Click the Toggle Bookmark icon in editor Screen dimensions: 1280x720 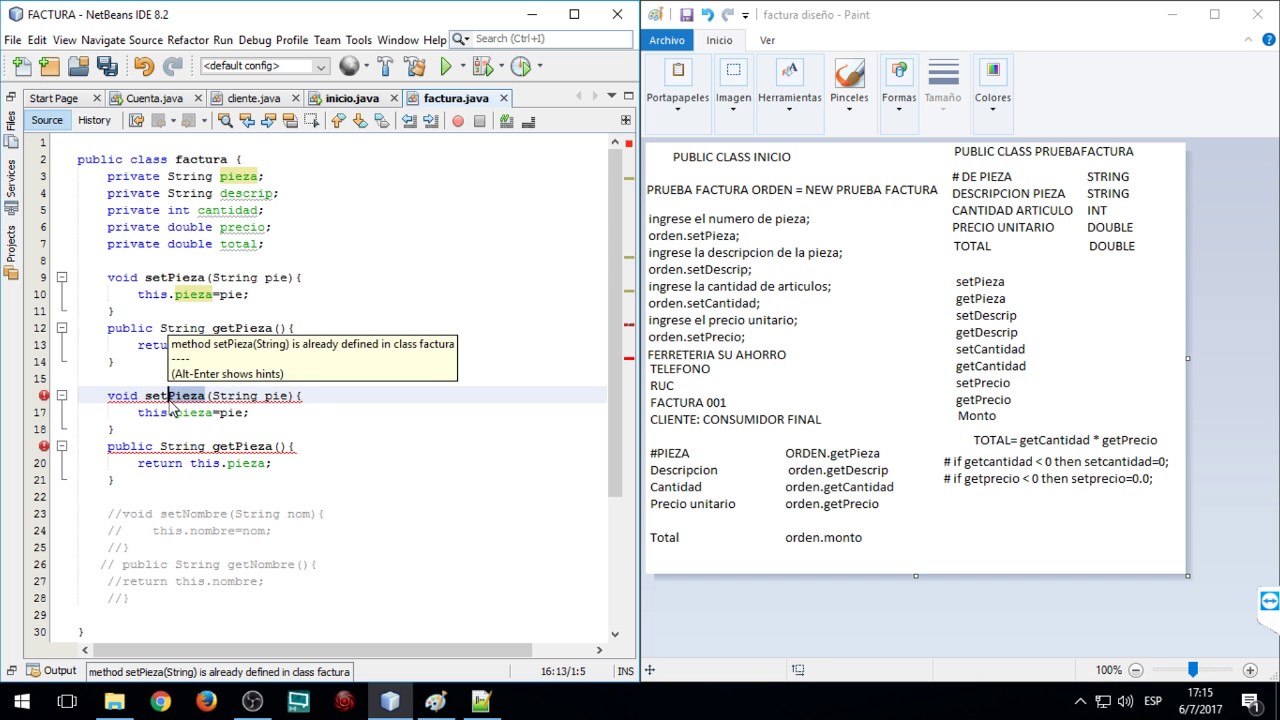coord(381,121)
